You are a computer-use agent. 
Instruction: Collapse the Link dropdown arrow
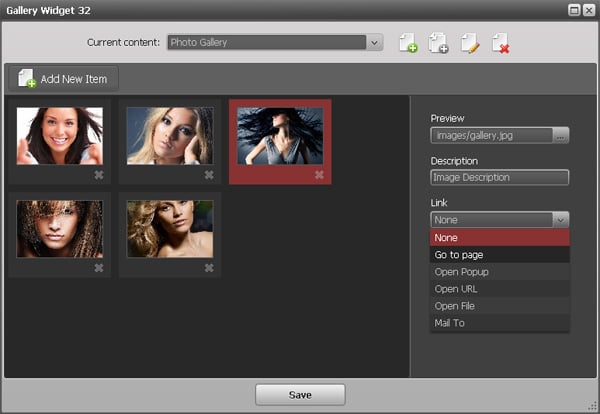pos(560,220)
